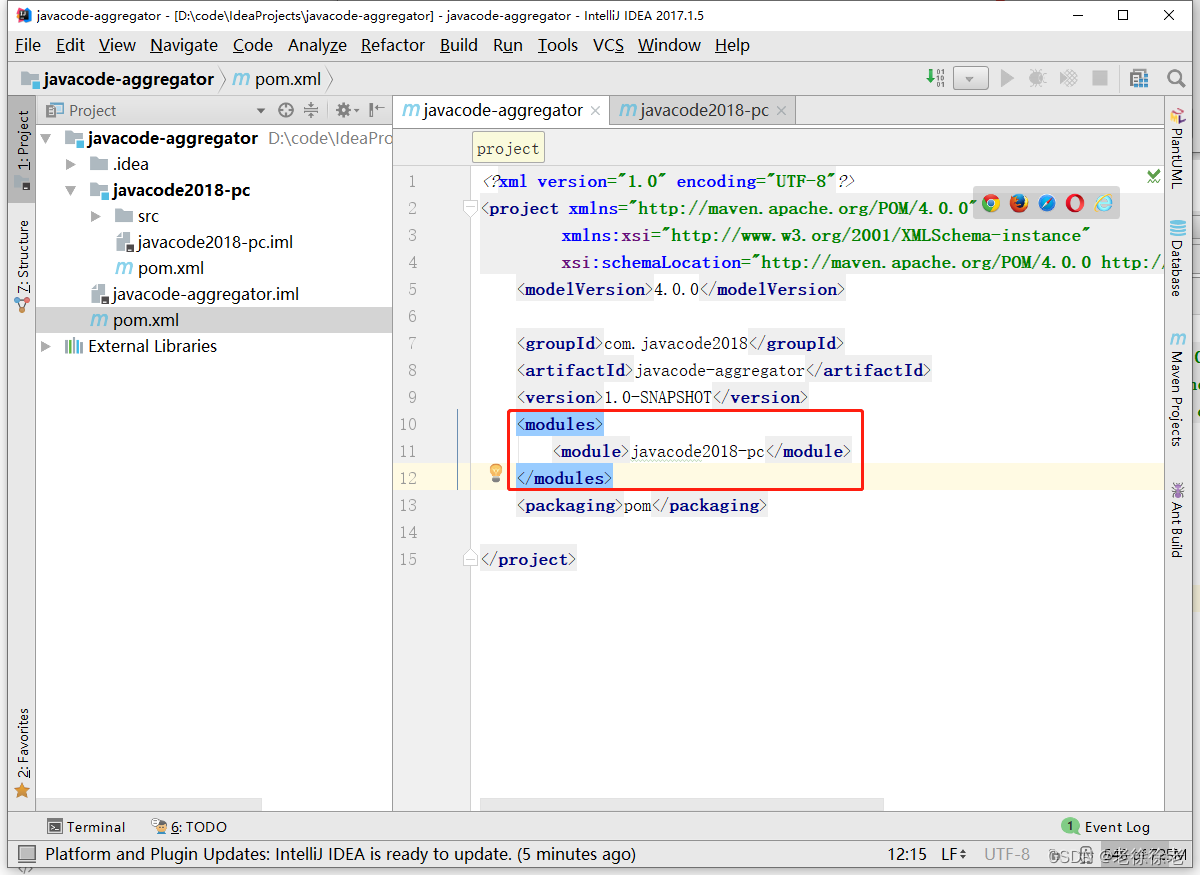This screenshot has width=1200, height=875.
Task: Open the Tools menu
Action: click(557, 45)
